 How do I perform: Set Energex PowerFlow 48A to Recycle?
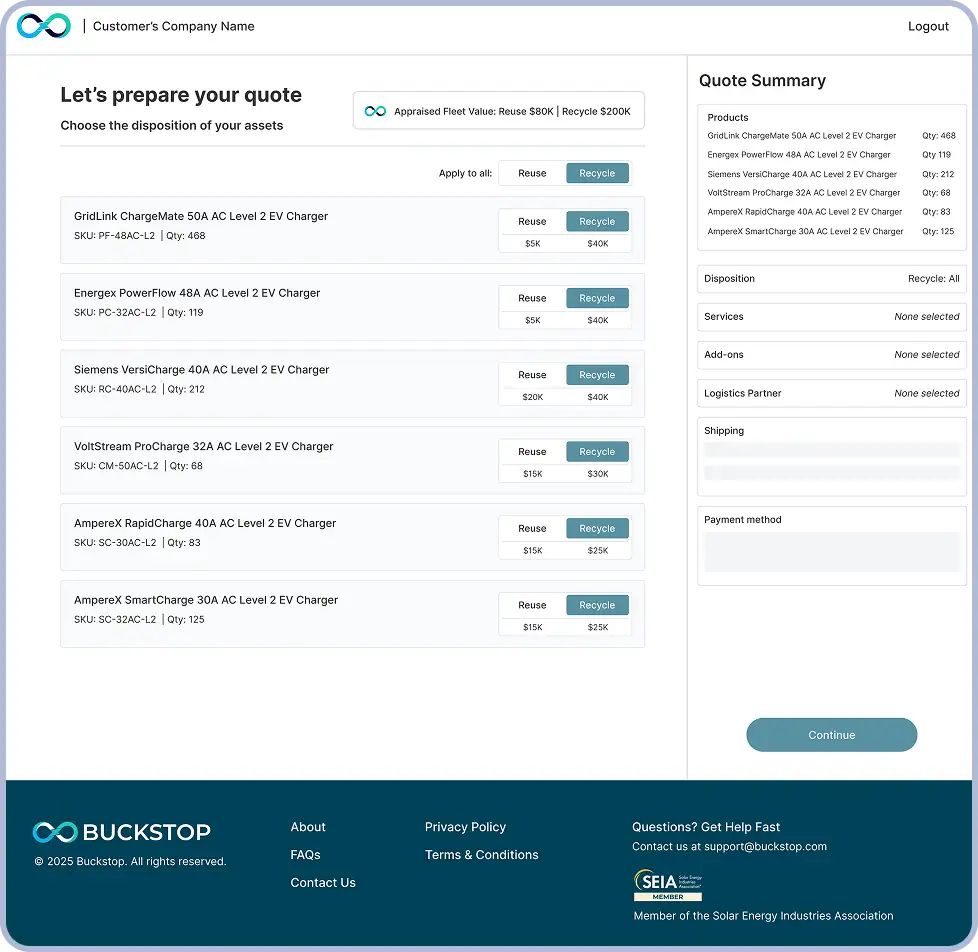tap(597, 298)
